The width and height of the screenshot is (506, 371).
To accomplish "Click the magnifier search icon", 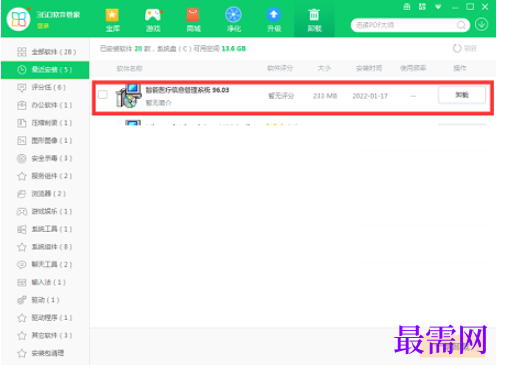I will pyautogui.click(x=462, y=25).
